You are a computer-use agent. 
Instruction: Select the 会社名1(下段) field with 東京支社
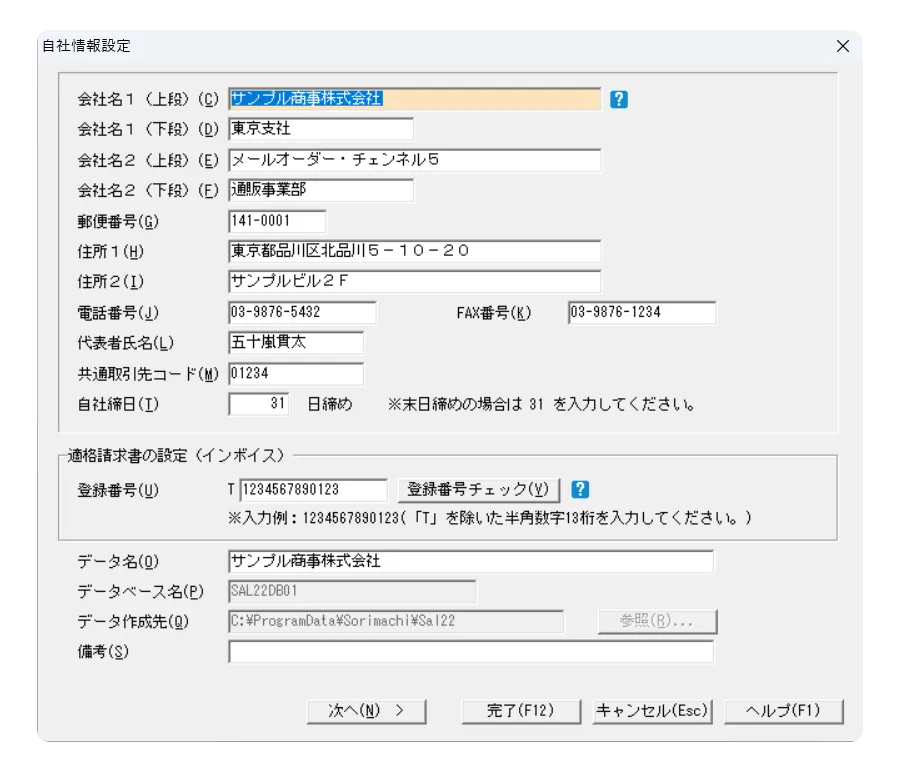click(x=320, y=129)
